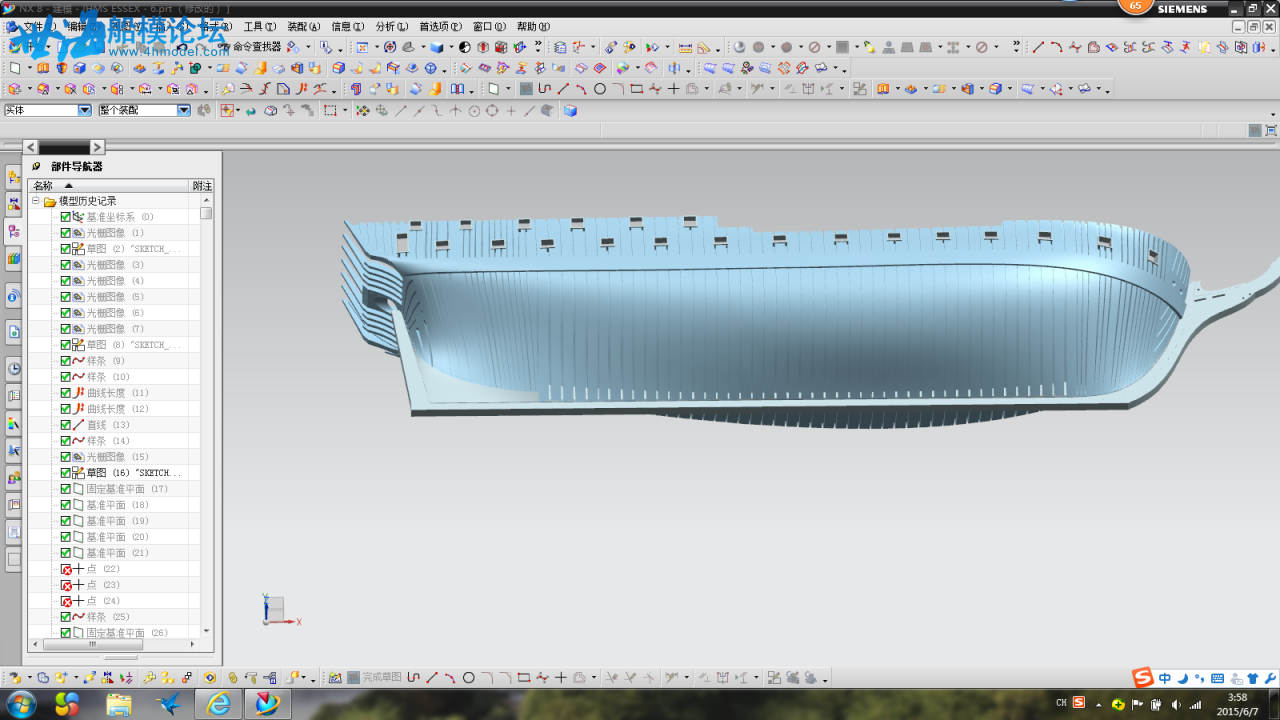Click the Line curve tool icon

[x=1038, y=47]
